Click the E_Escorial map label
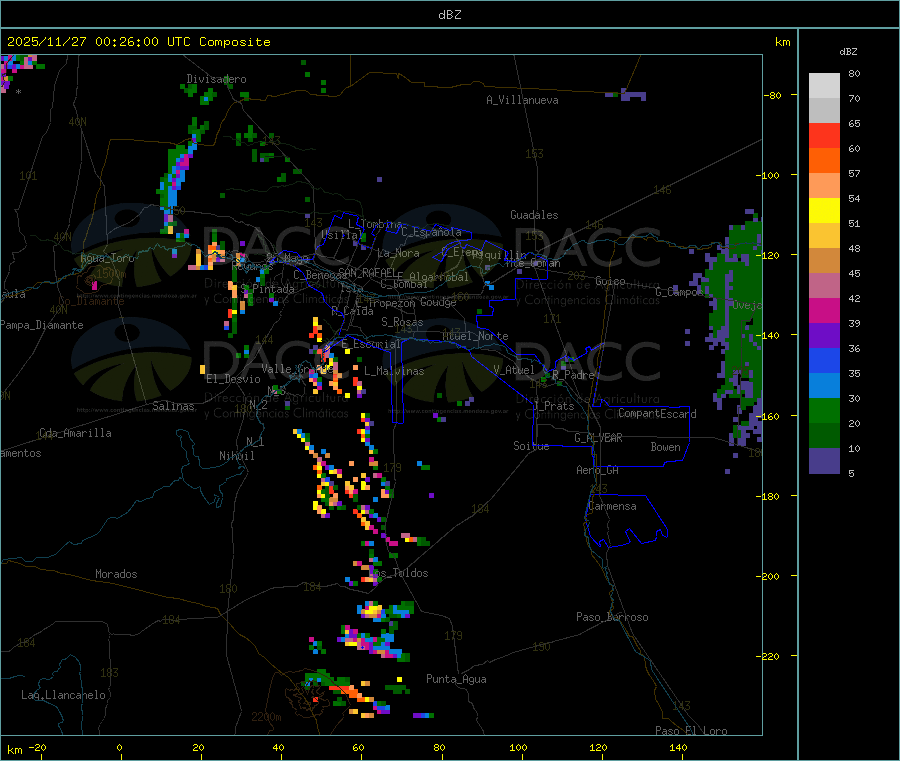Viewport: 900px width, 761px height. pyautogui.click(x=371, y=344)
